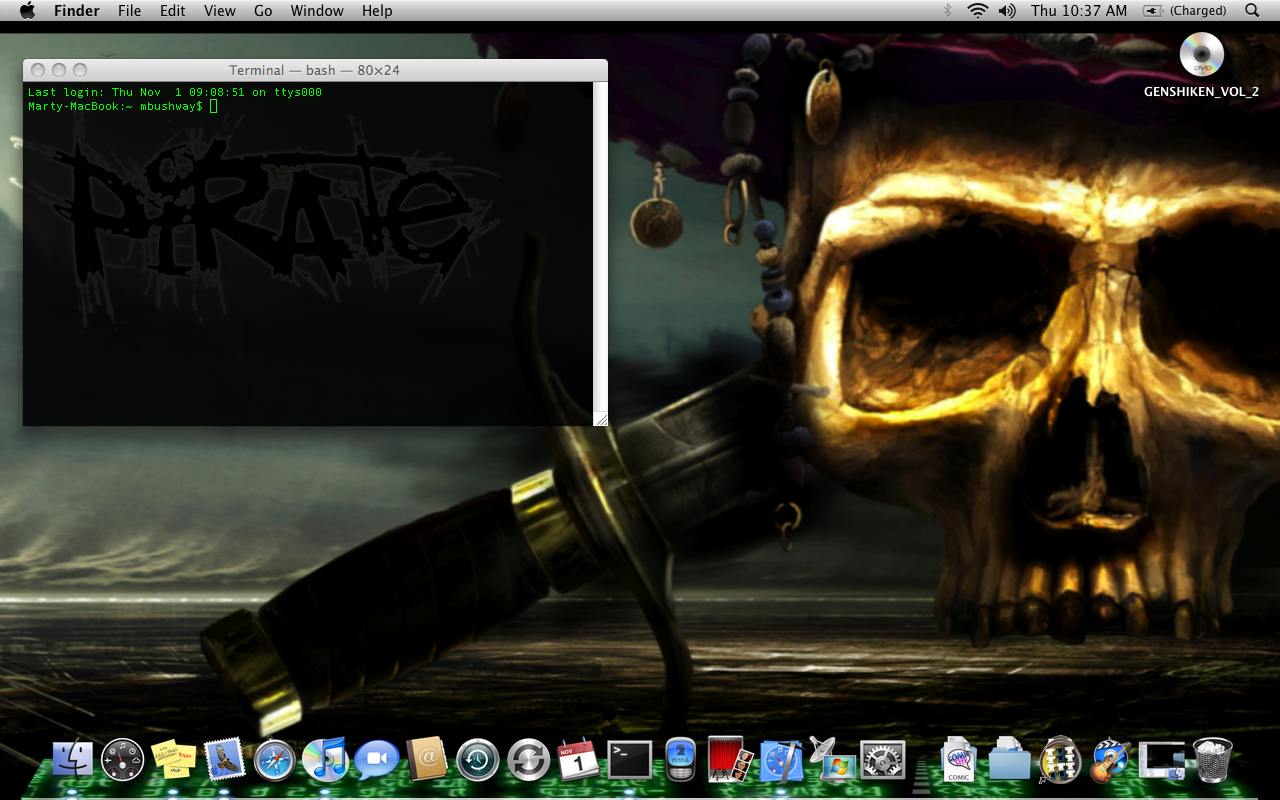Screen dimensions: 1280x800
Task: Open the Apple menu
Action: coord(27,11)
